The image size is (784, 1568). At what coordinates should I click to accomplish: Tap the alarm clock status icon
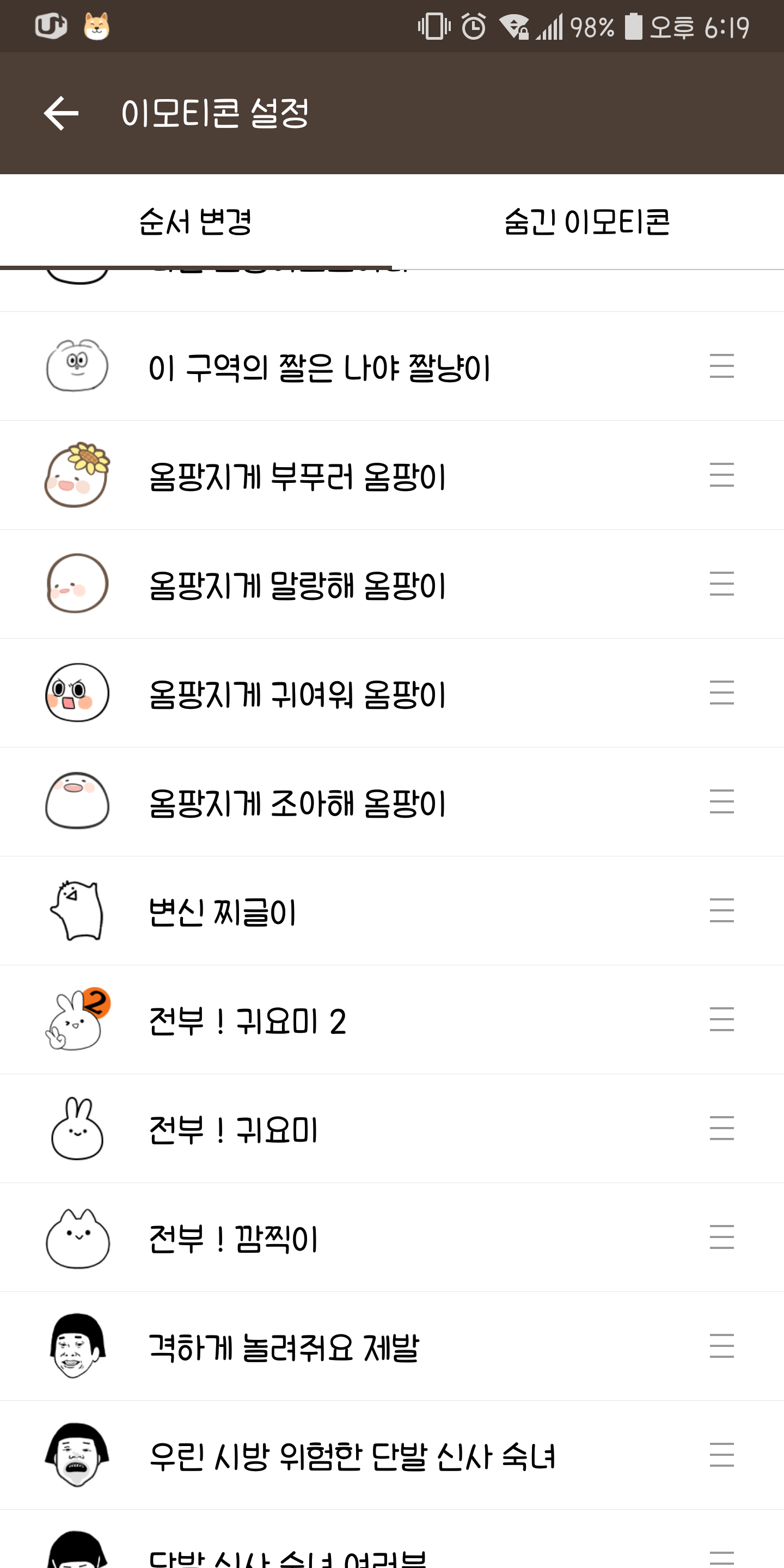coord(474,27)
